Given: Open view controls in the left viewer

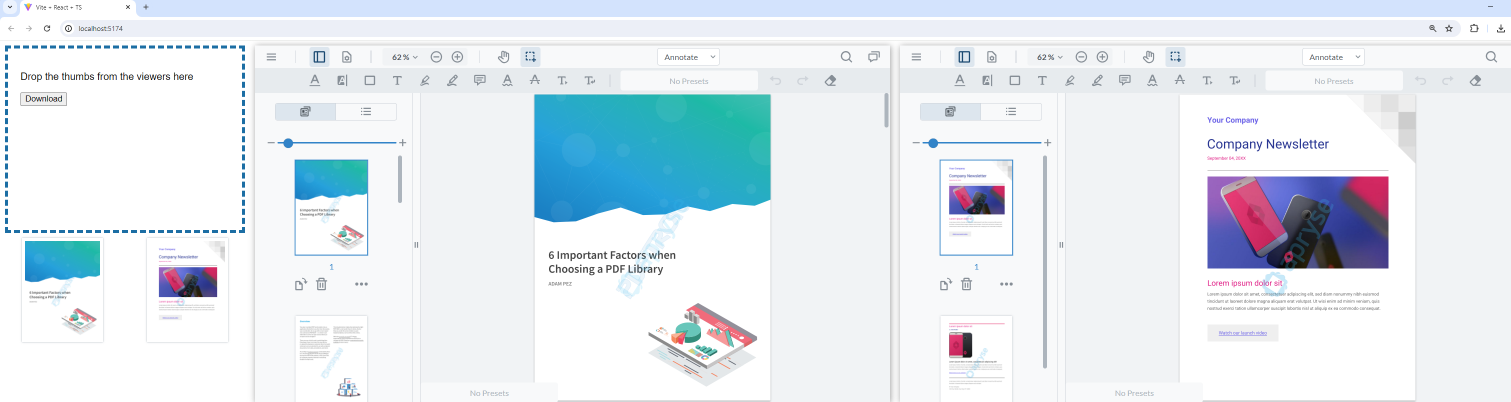Looking at the screenshot, I should tap(346, 57).
